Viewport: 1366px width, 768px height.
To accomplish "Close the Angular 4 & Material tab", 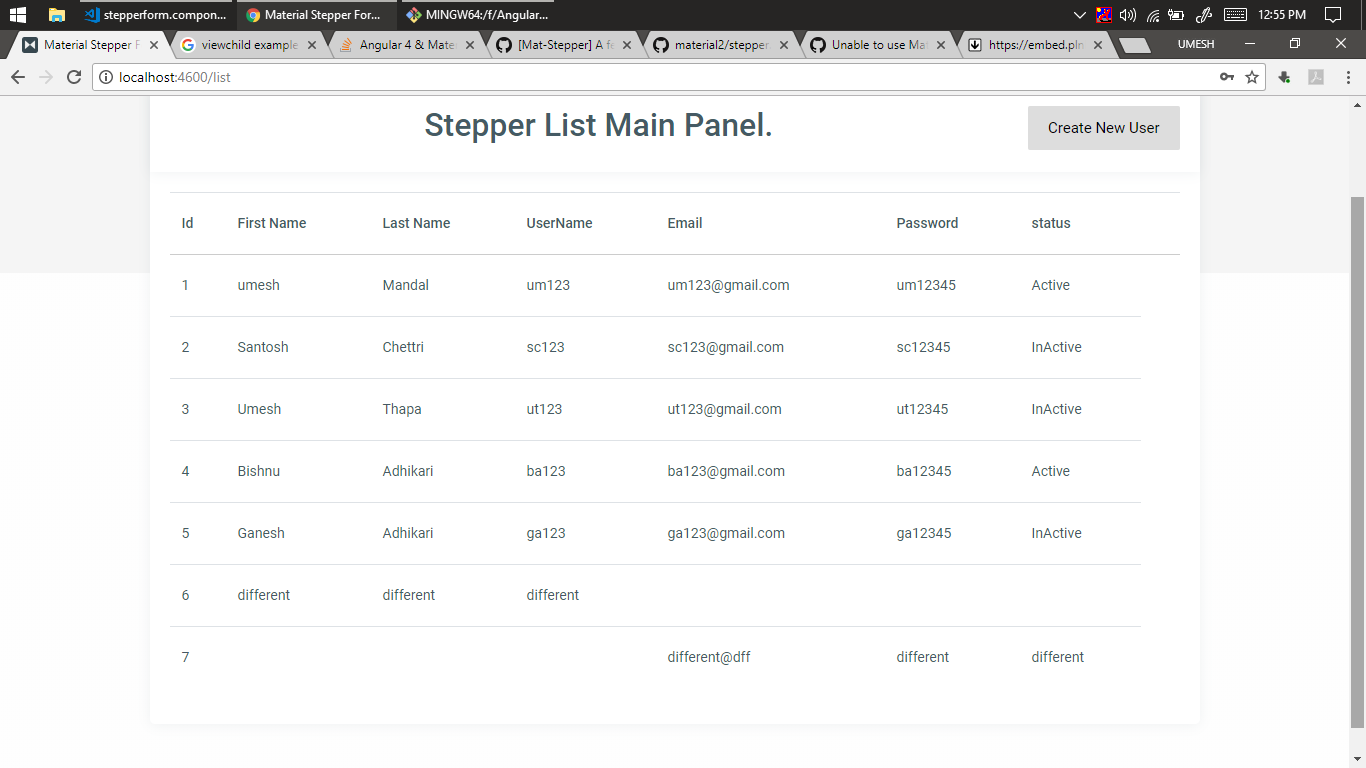I will pyautogui.click(x=470, y=45).
